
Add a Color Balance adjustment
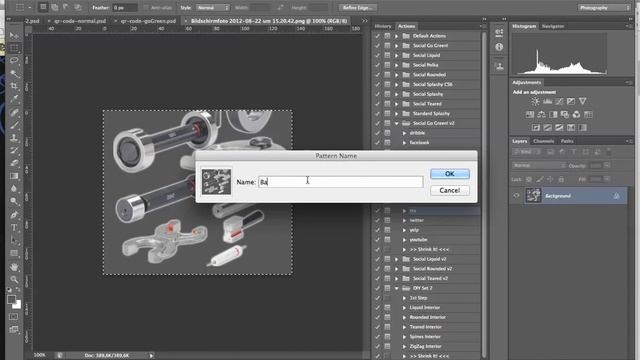click(x=541, y=114)
